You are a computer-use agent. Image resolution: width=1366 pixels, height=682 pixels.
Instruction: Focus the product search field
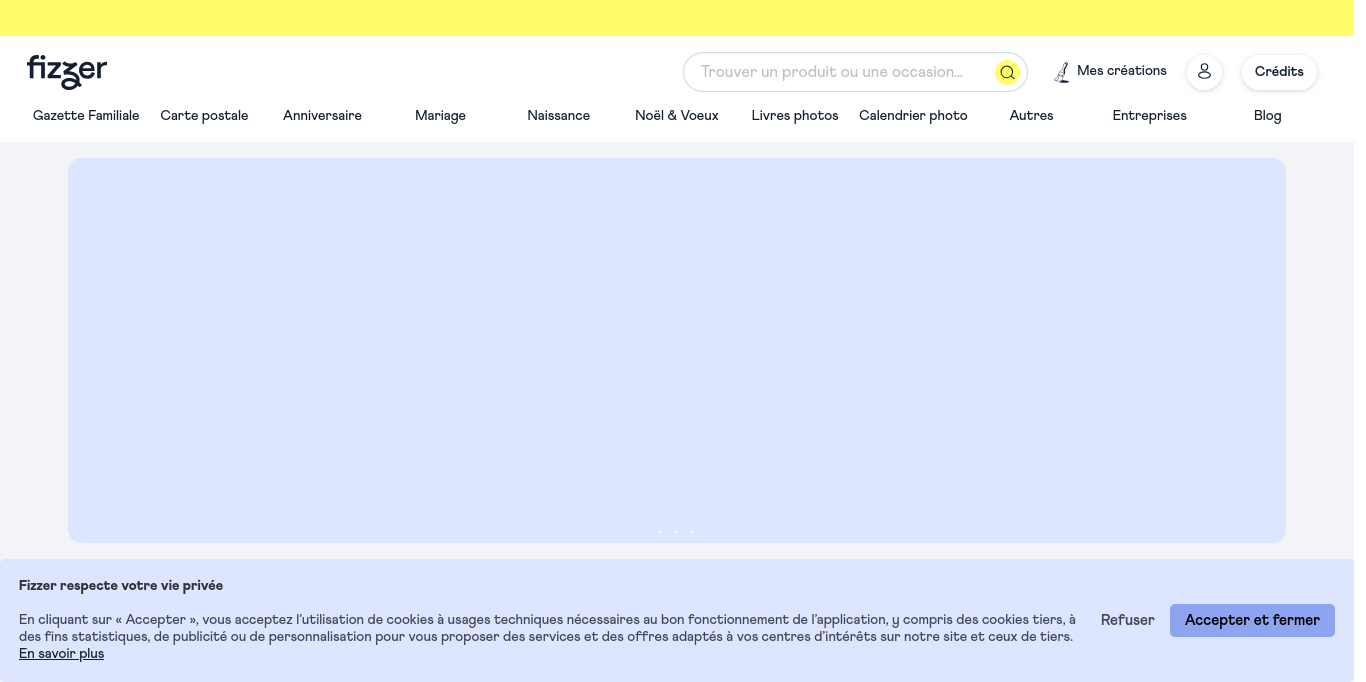click(835, 72)
